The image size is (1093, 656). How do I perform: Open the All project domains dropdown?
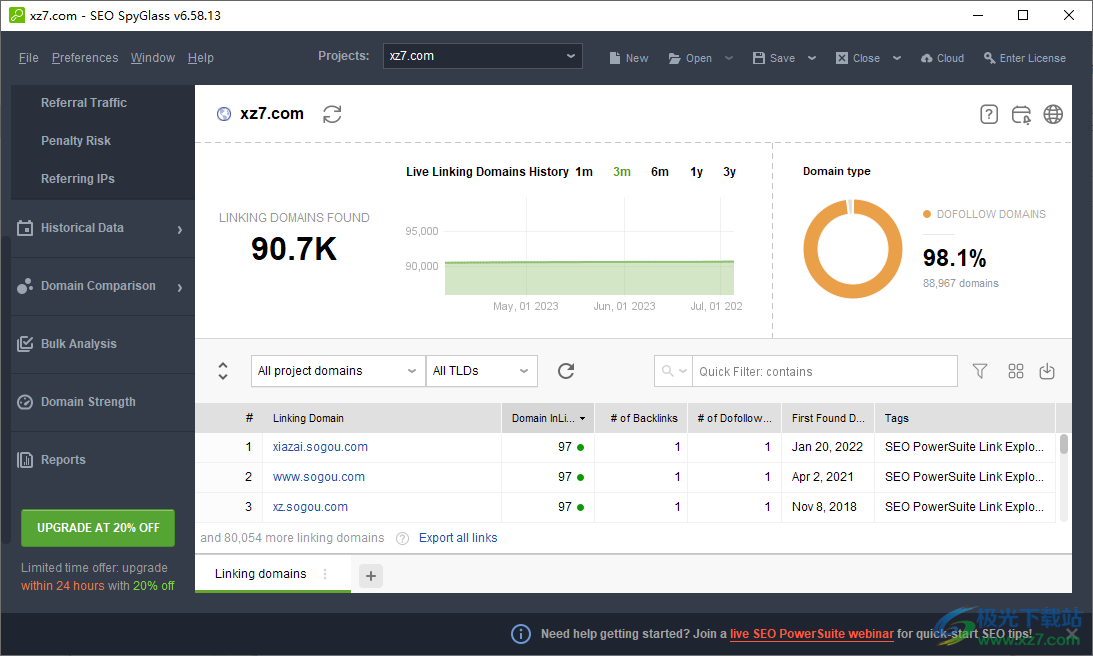338,371
